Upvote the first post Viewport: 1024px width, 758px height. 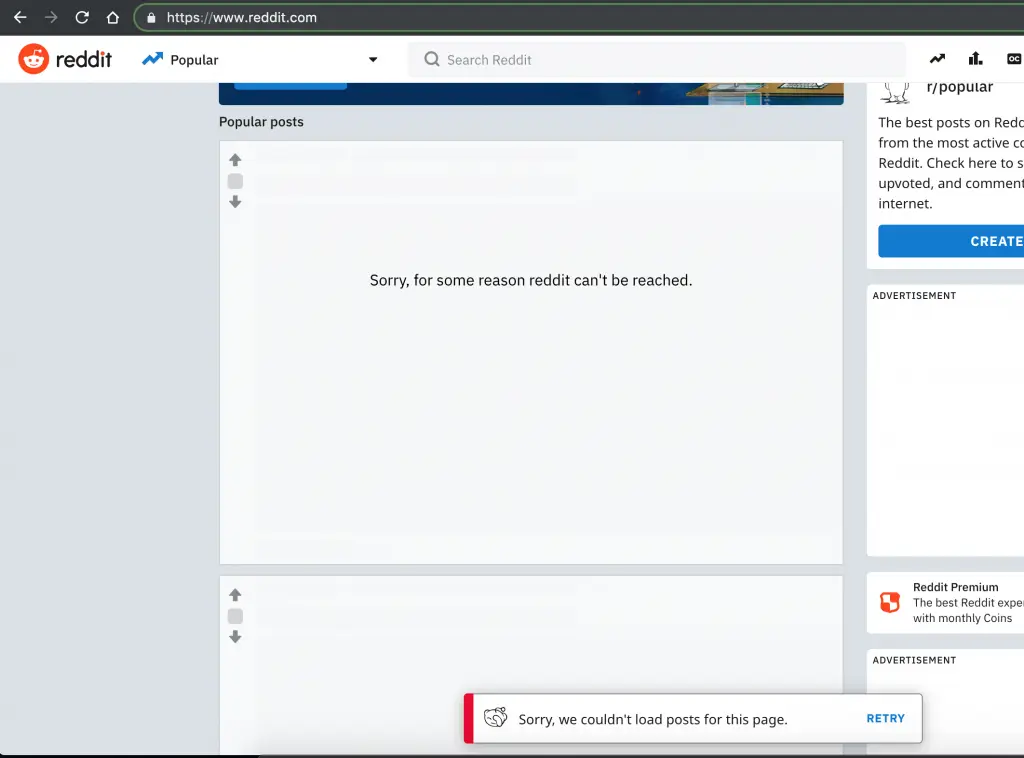click(x=235, y=159)
